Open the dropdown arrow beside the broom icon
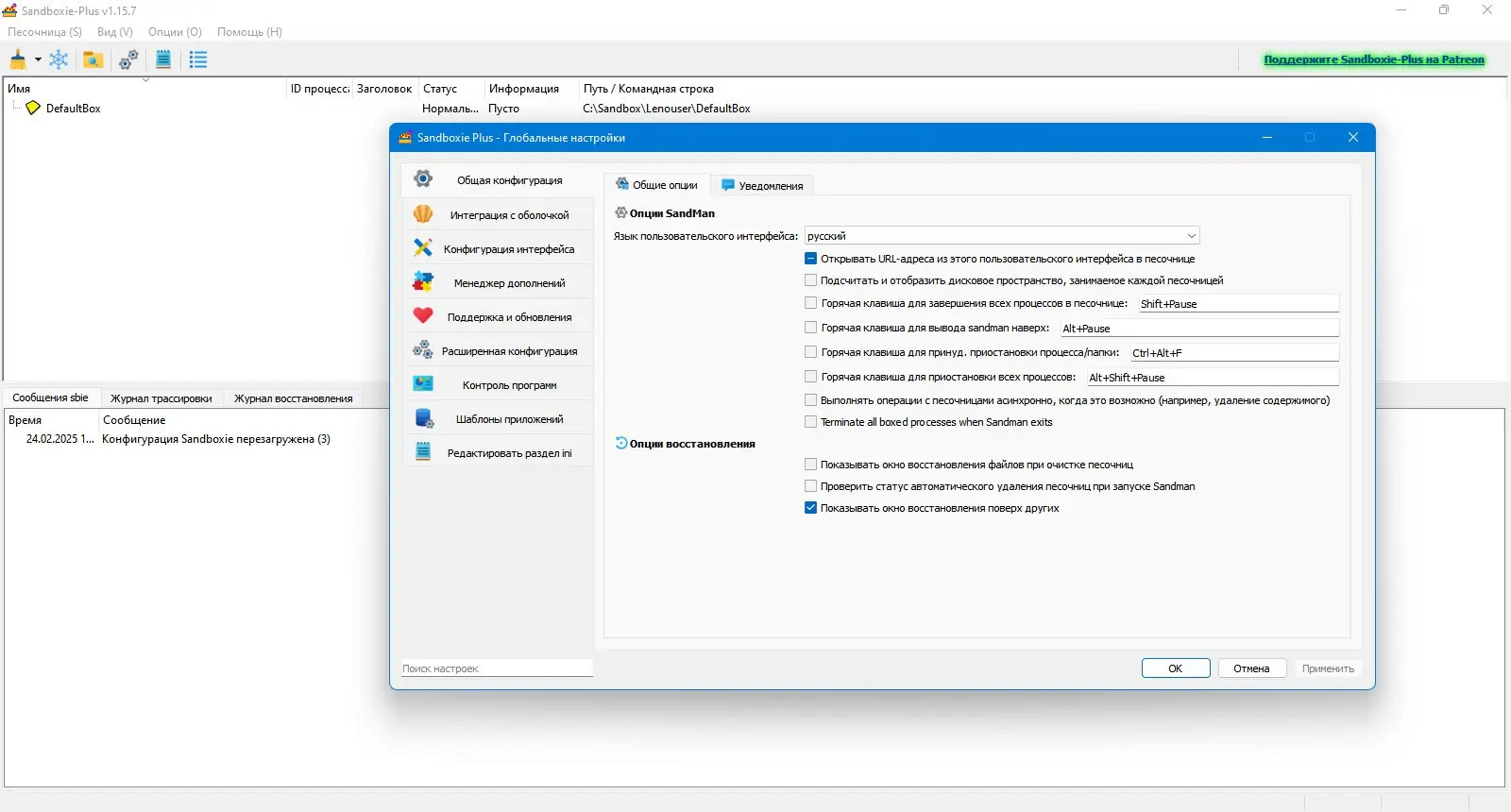 [x=38, y=59]
